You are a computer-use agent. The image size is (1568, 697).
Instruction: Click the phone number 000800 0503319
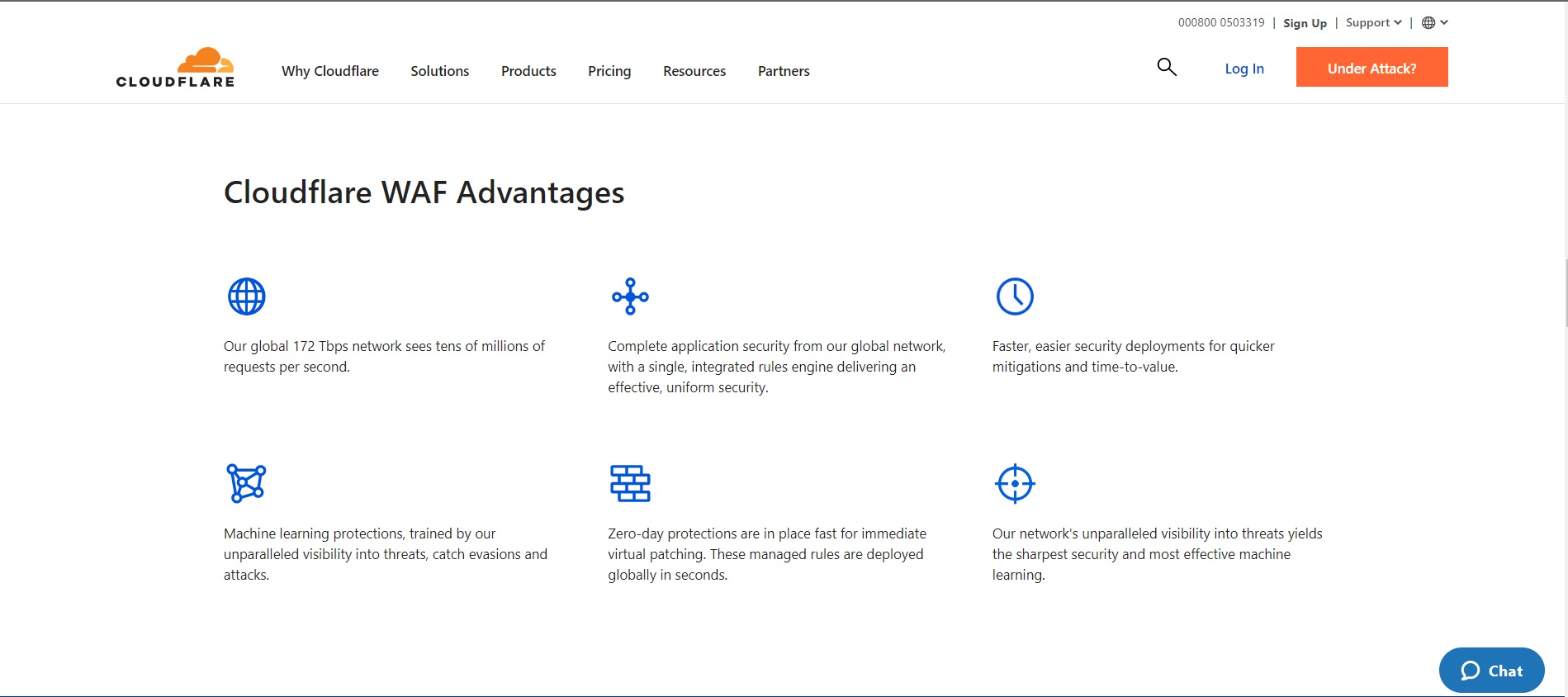pyautogui.click(x=1221, y=22)
